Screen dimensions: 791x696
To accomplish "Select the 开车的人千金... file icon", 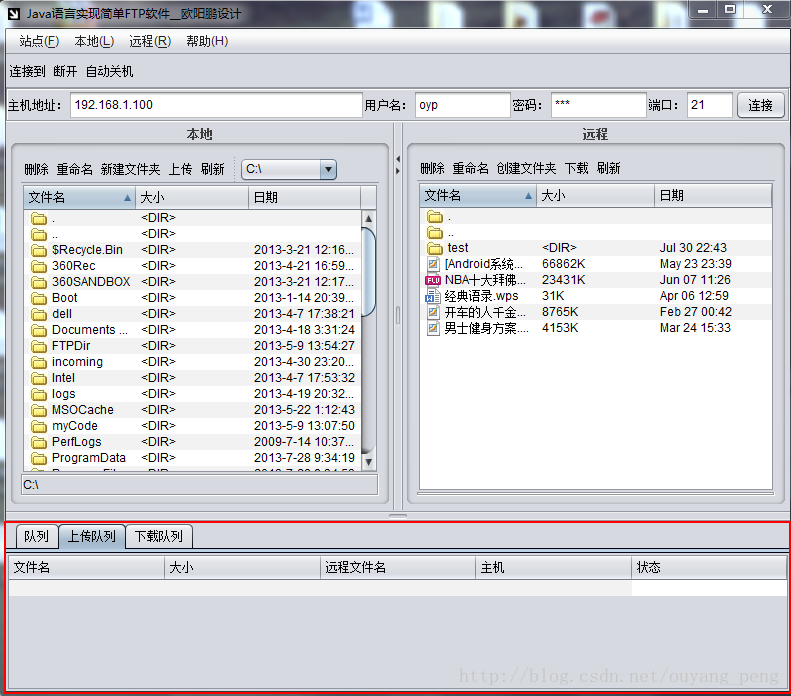I will [433, 312].
